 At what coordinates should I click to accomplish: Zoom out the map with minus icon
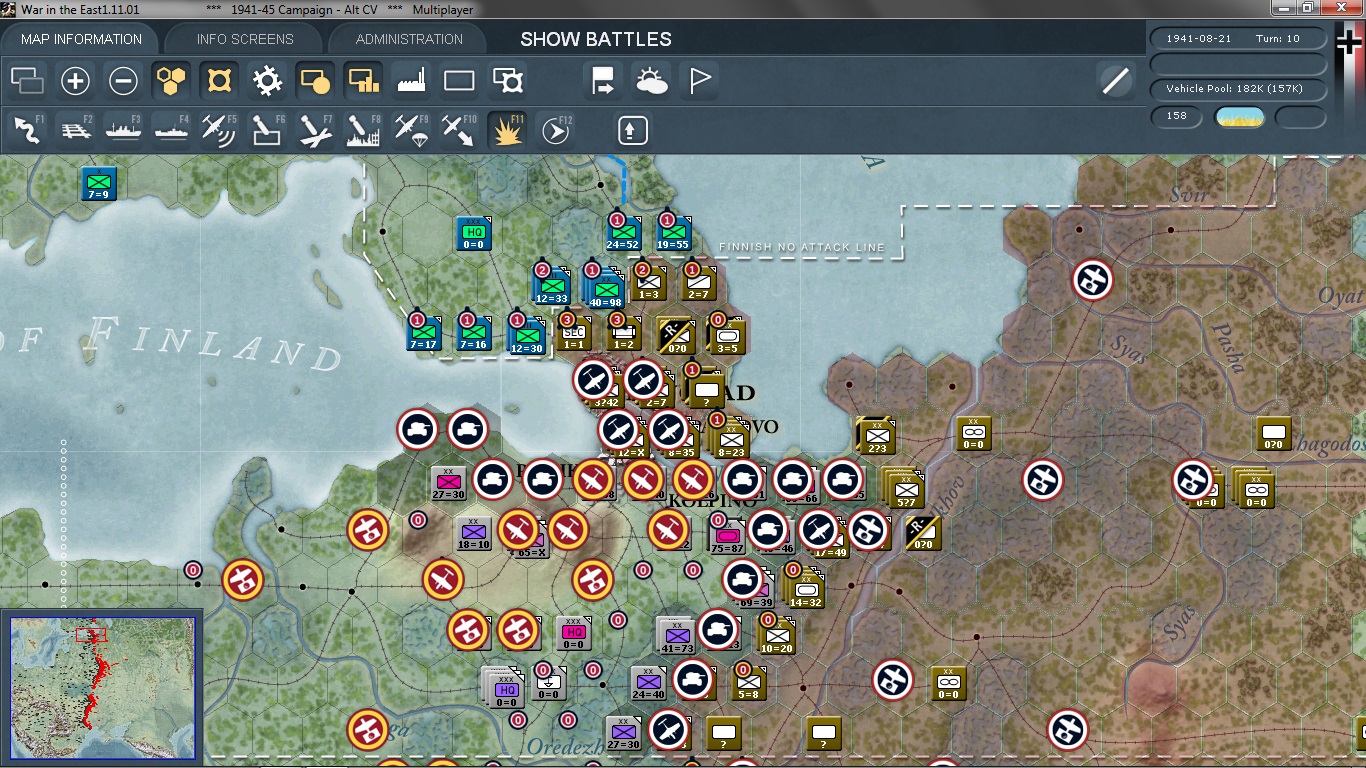(x=123, y=80)
